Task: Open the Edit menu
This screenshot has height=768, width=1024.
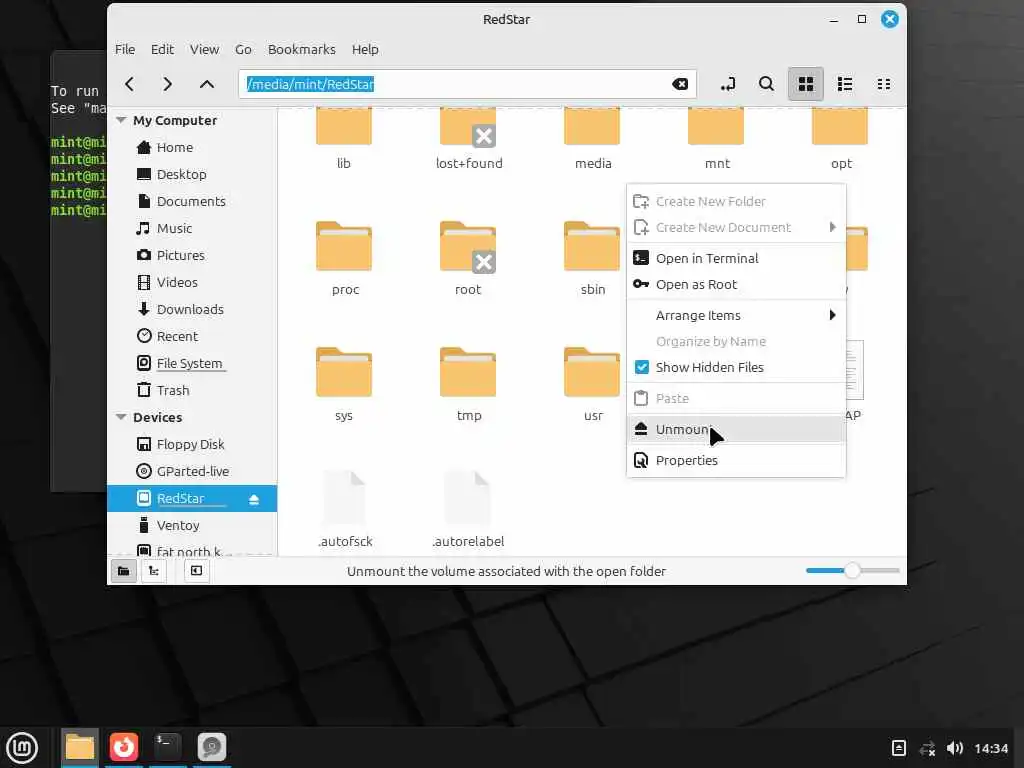Action: [162, 50]
